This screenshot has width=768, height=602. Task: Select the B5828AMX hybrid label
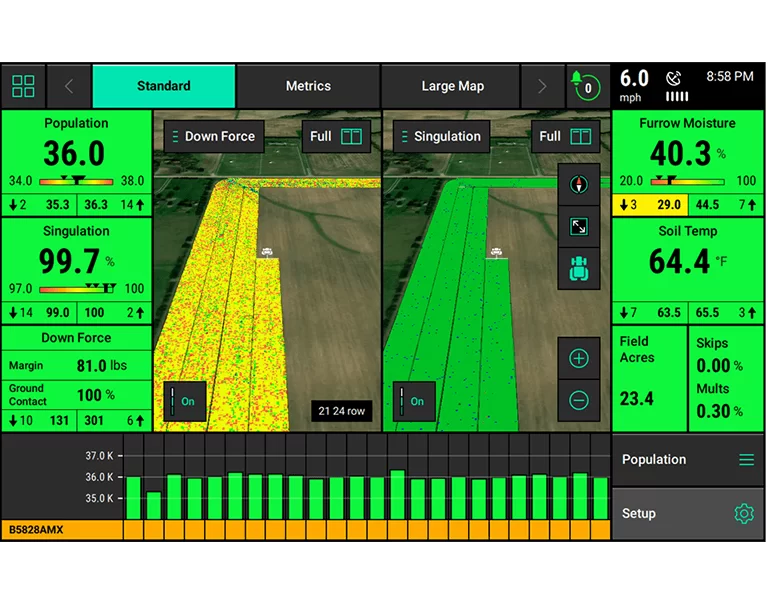[36, 530]
